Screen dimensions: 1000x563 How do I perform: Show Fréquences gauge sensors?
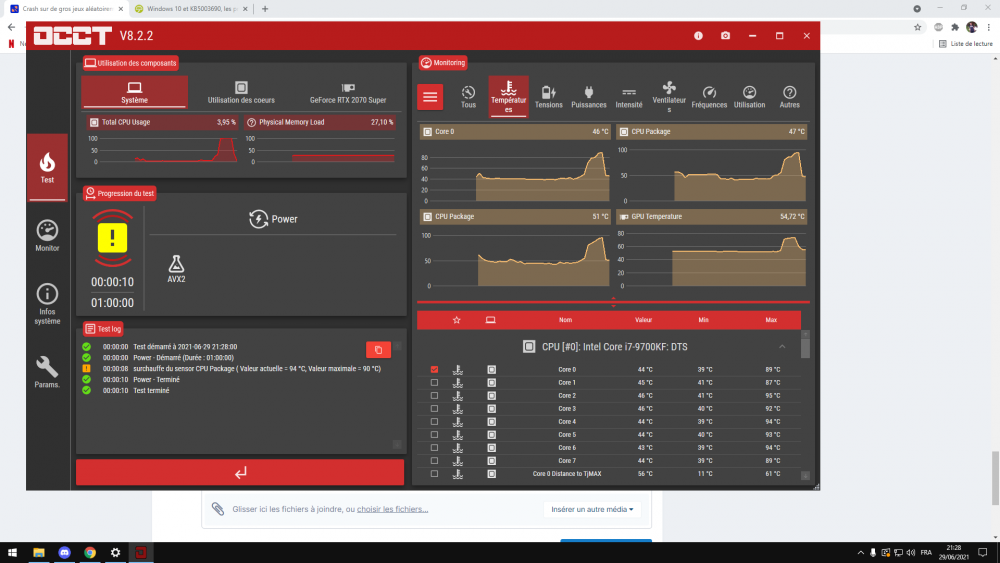pyautogui.click(x=709, y=97)
